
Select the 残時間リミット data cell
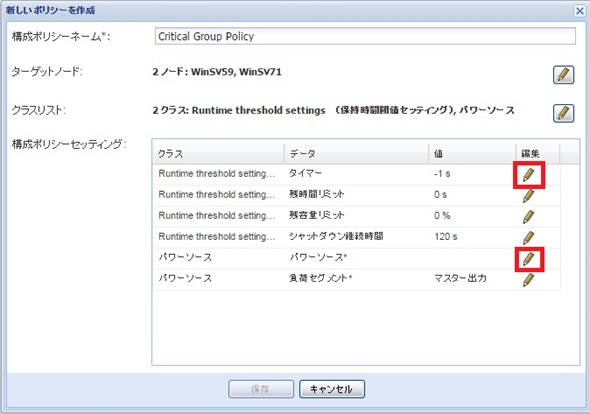tap(356, 195)
